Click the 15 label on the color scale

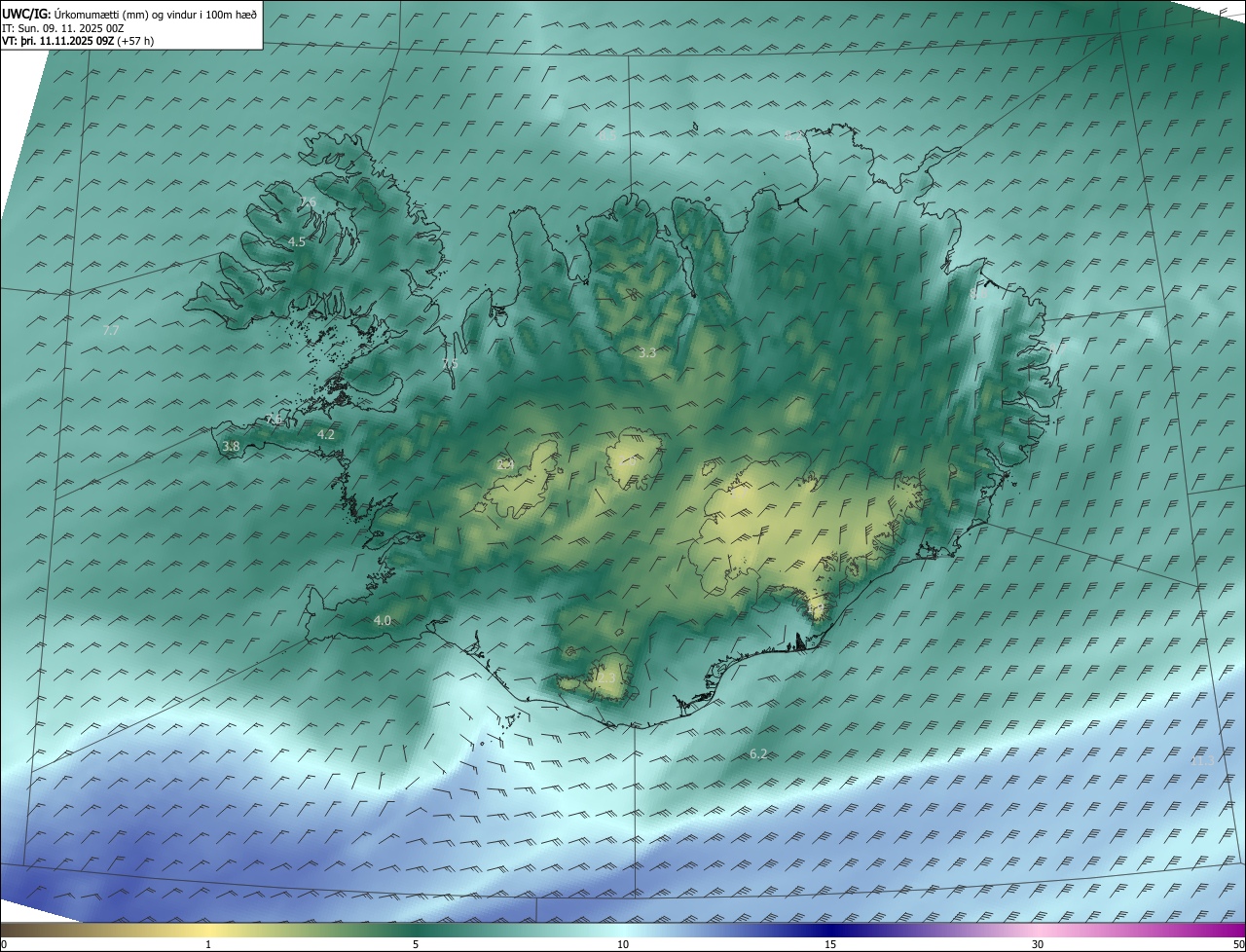(x=830, y=944)
